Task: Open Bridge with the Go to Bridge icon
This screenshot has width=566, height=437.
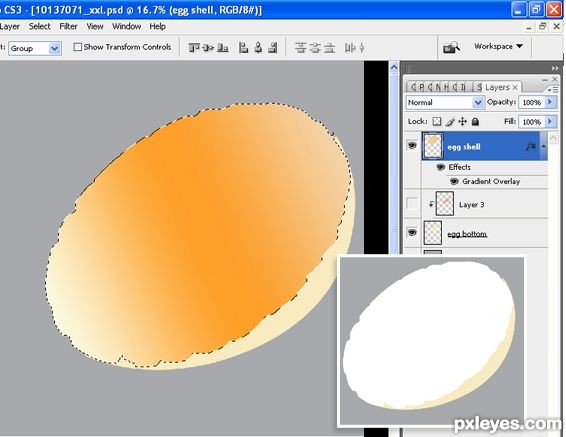Action: tap(451, 47)
